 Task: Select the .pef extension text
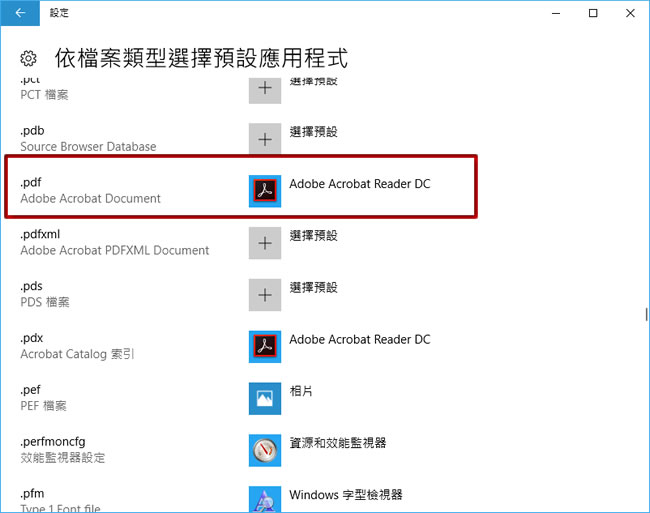click(31, 390)
